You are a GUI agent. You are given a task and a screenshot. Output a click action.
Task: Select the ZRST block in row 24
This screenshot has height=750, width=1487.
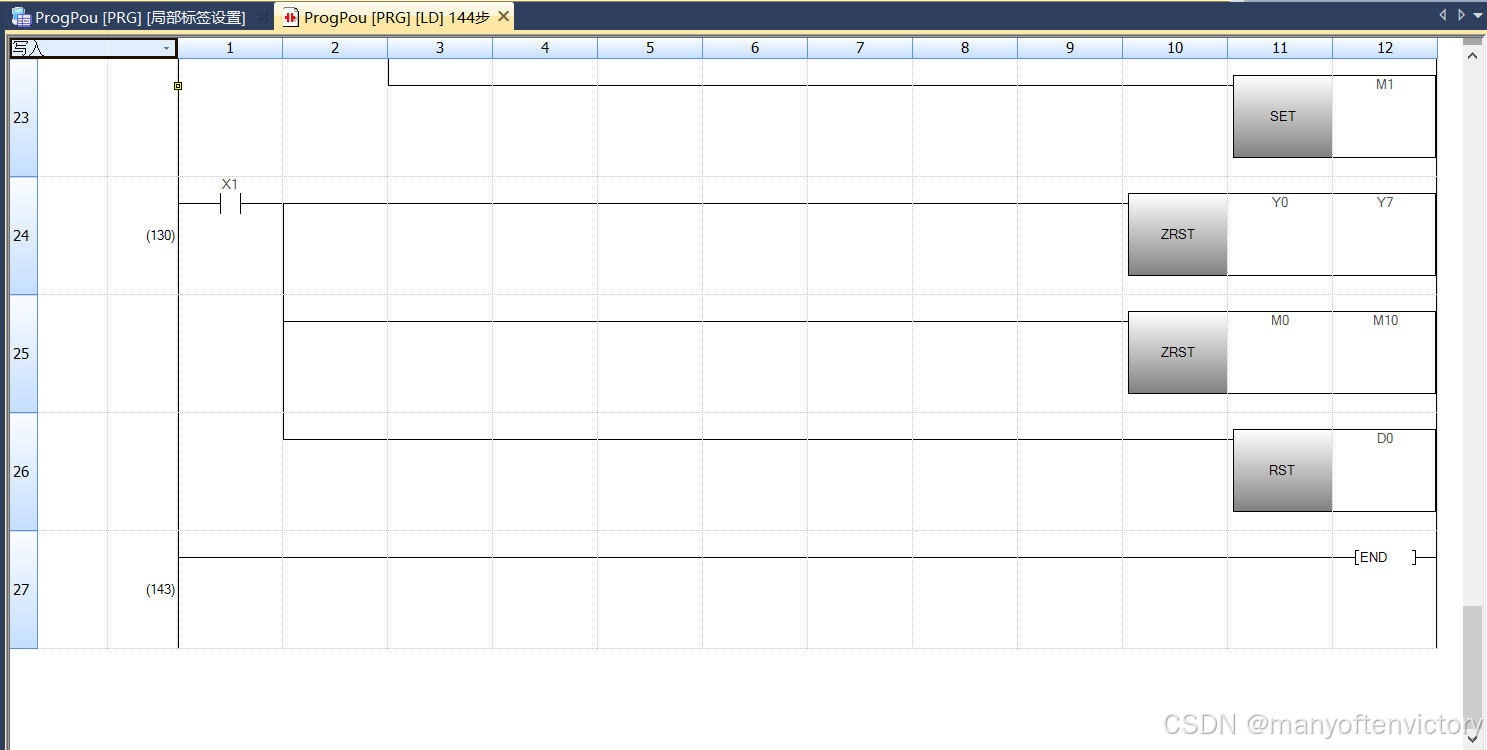point(1177,235)
